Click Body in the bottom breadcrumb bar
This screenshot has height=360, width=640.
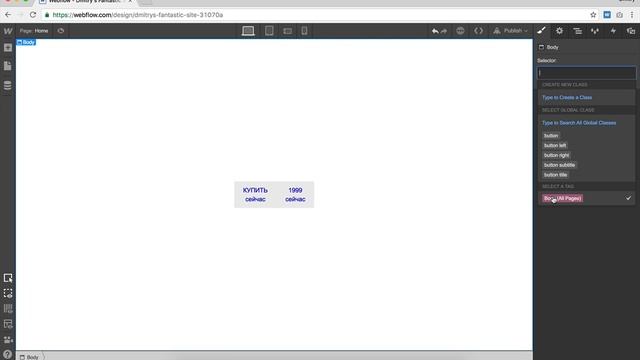coord(29,357)
